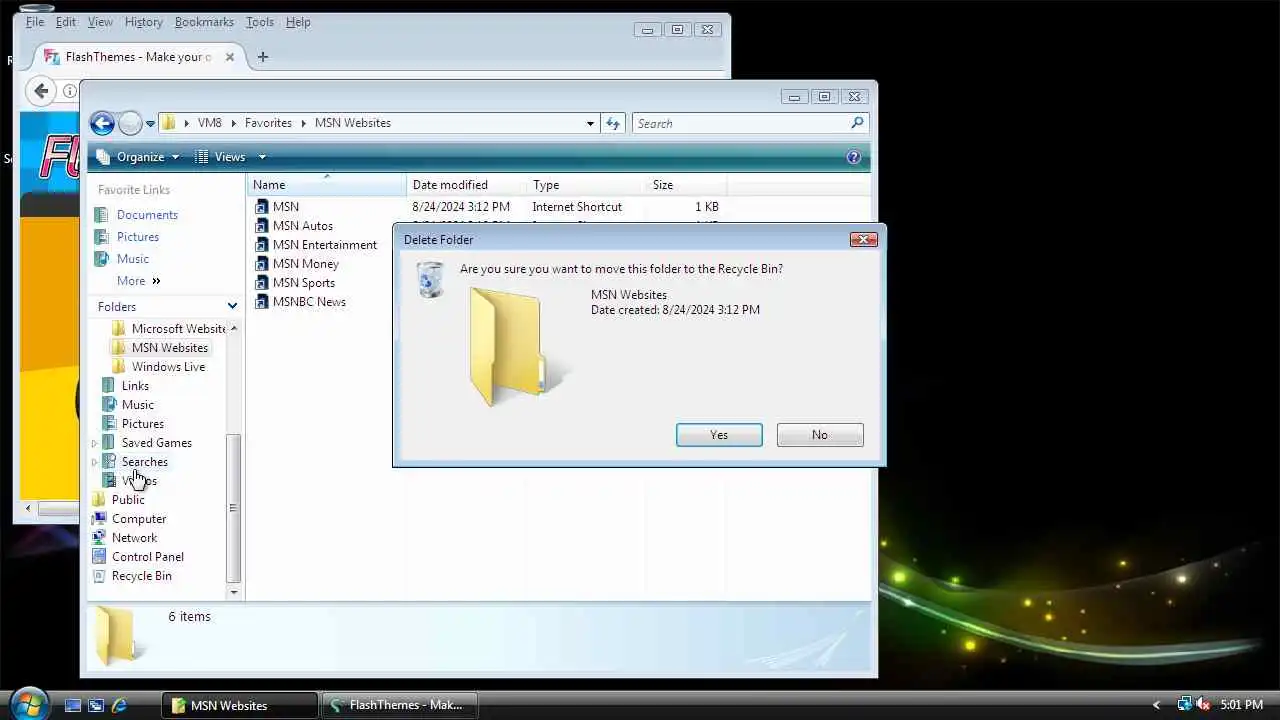This screenshot has width=1280, height=720.
Task: Open File menu in browser window
Action: [35, 22]
